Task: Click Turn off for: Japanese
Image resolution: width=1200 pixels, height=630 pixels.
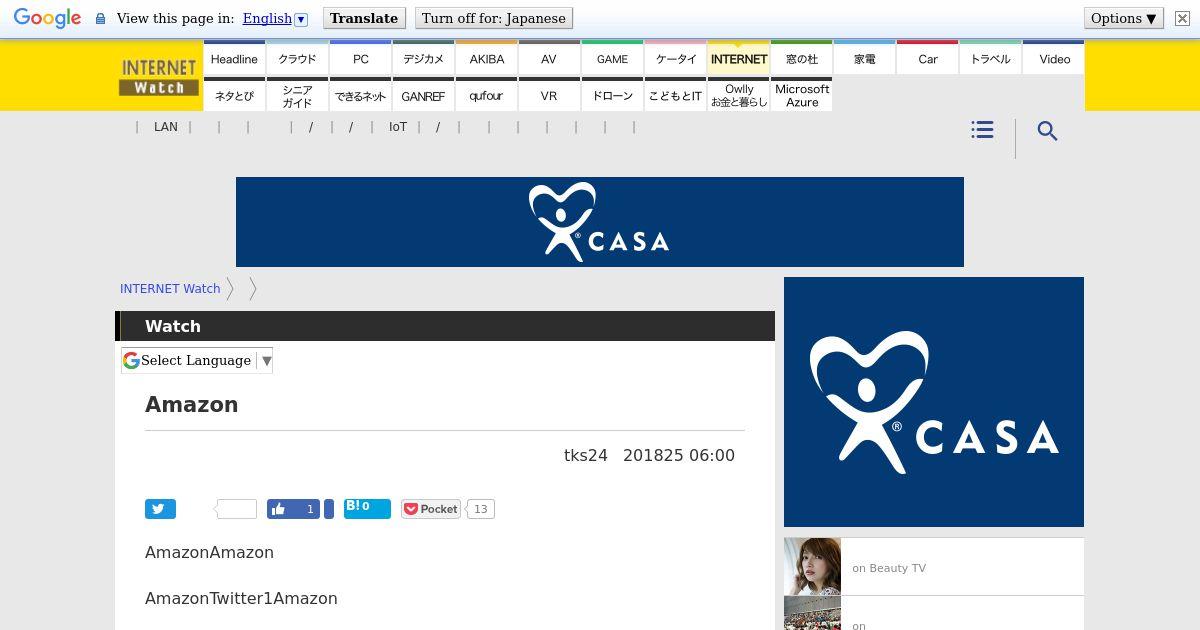Action: (494, 18)
